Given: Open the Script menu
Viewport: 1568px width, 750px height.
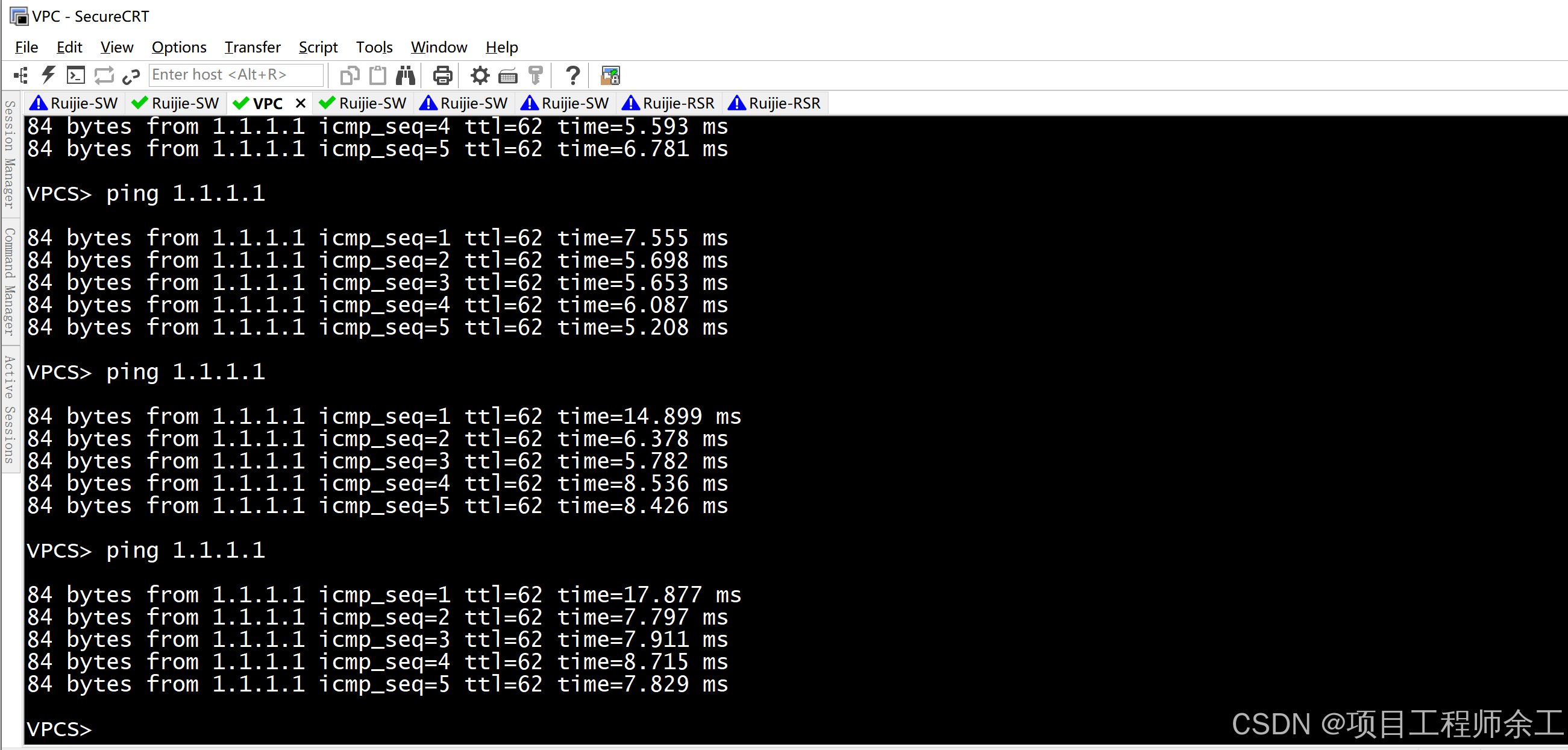Looking at the screenshot, I should click(318, 47).
